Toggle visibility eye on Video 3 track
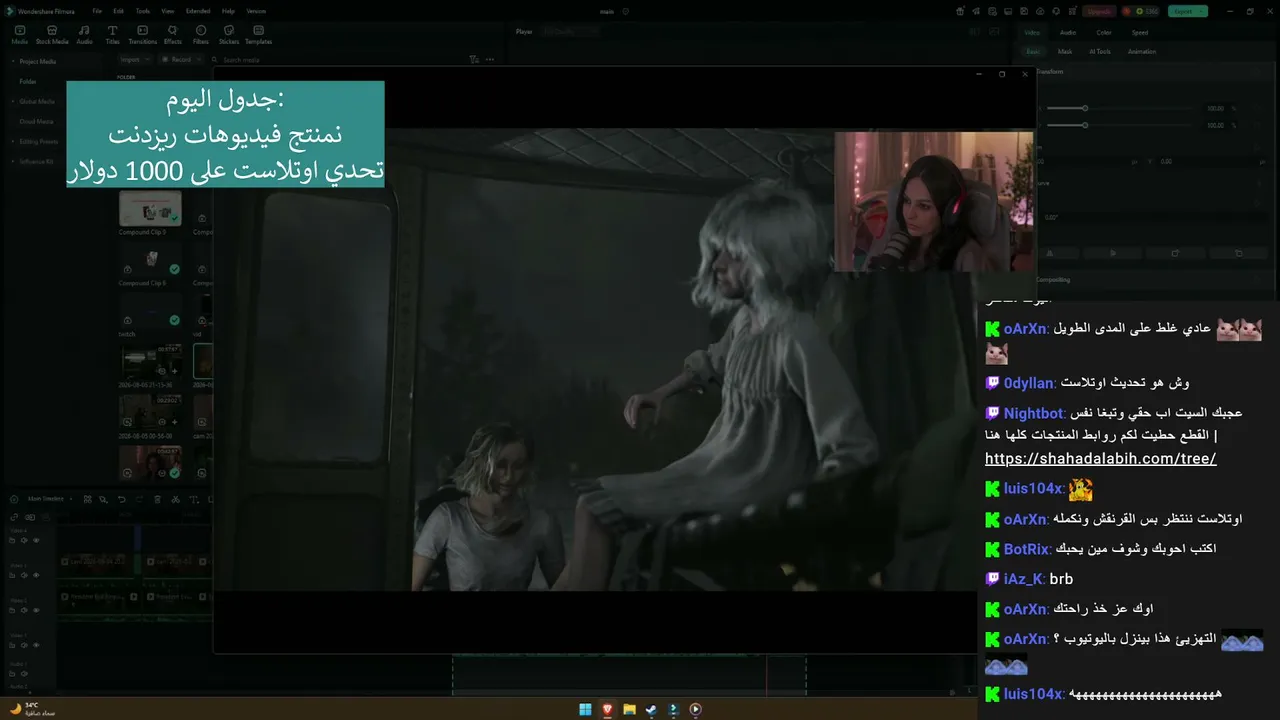Screen dimensions: 1280x720 [36, 575]
